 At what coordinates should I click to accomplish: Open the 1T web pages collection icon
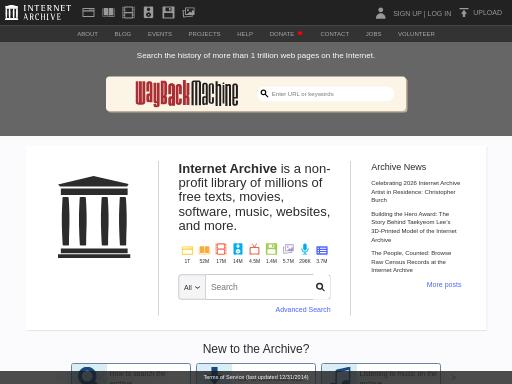point(187,250)
